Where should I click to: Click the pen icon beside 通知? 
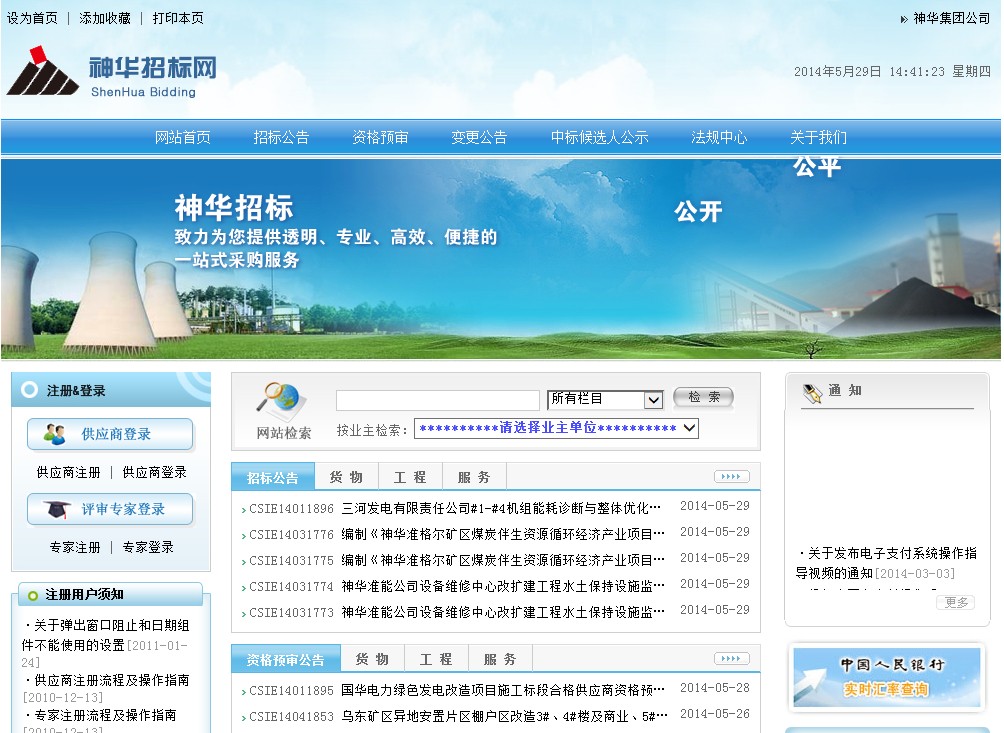pos(812,393)
